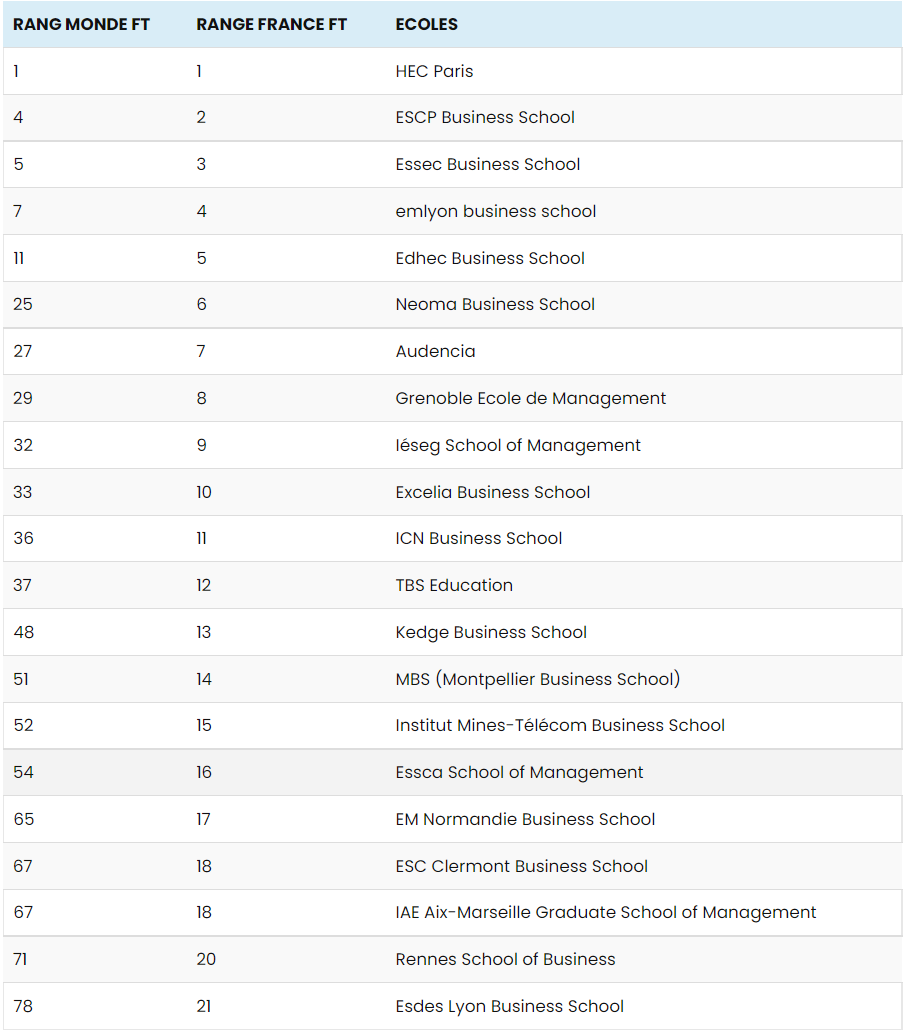This screenshot has width=908, height=1035.
Task: Click Grenoble Ecole de Management
Action: 531,398
